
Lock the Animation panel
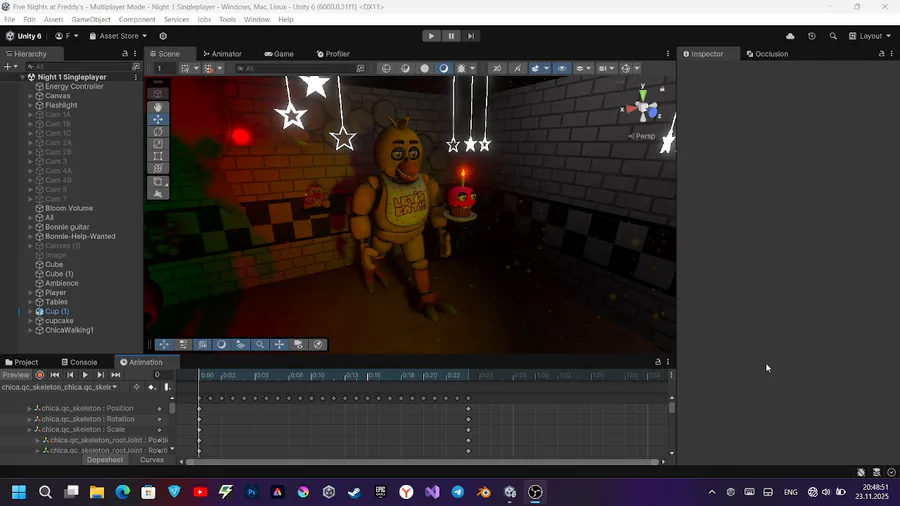658,362
